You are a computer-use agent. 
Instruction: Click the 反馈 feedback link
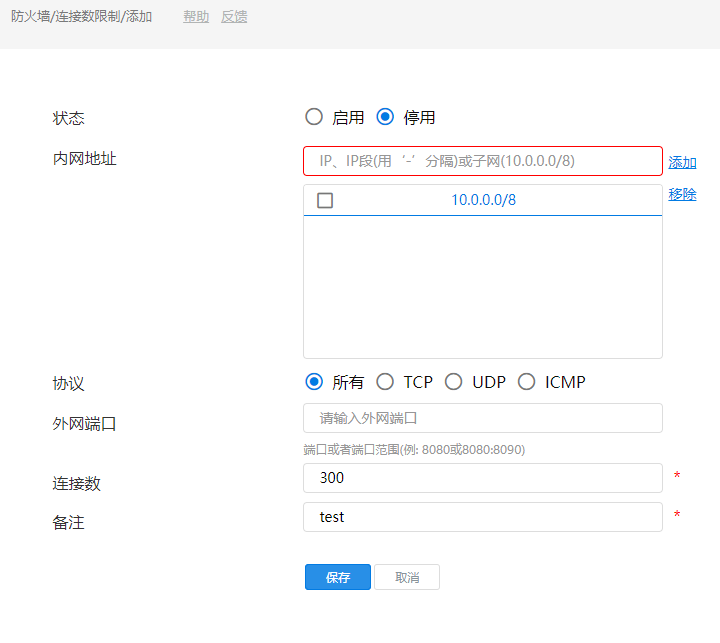(x=234, y=17)
